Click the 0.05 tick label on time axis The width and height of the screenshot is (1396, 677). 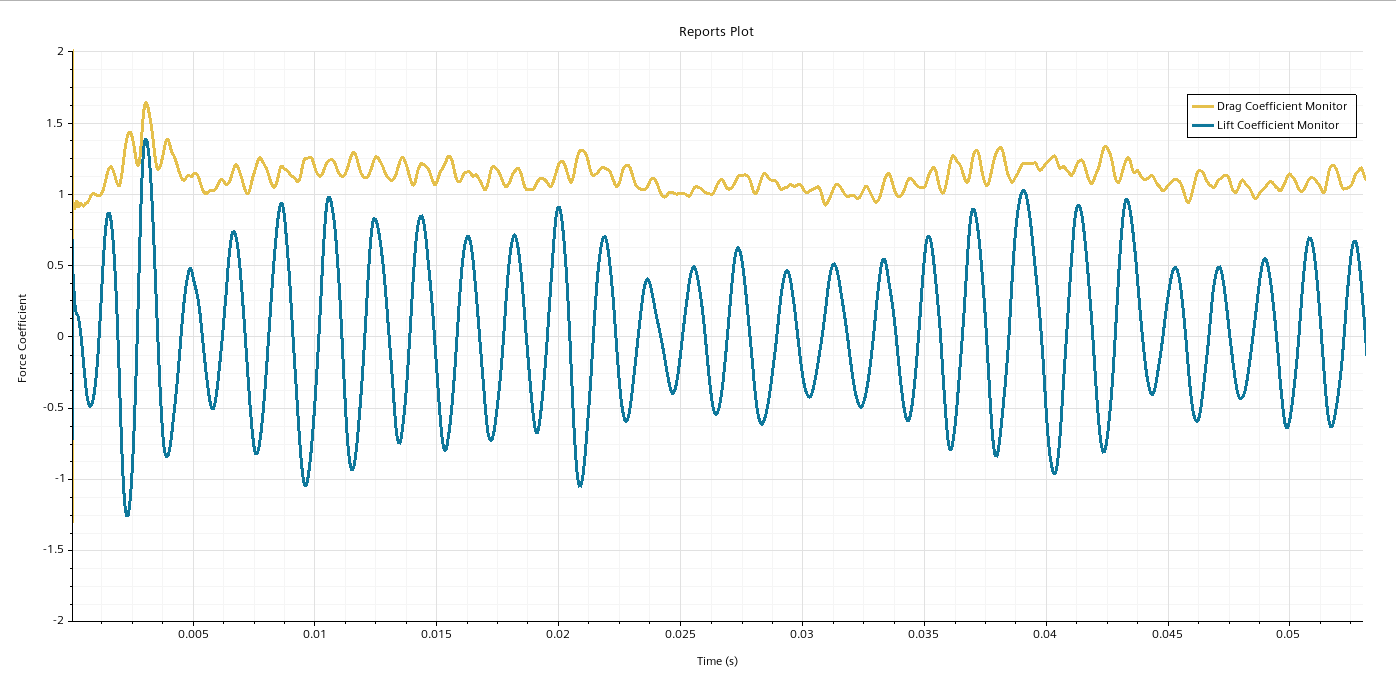point(1290,634)
